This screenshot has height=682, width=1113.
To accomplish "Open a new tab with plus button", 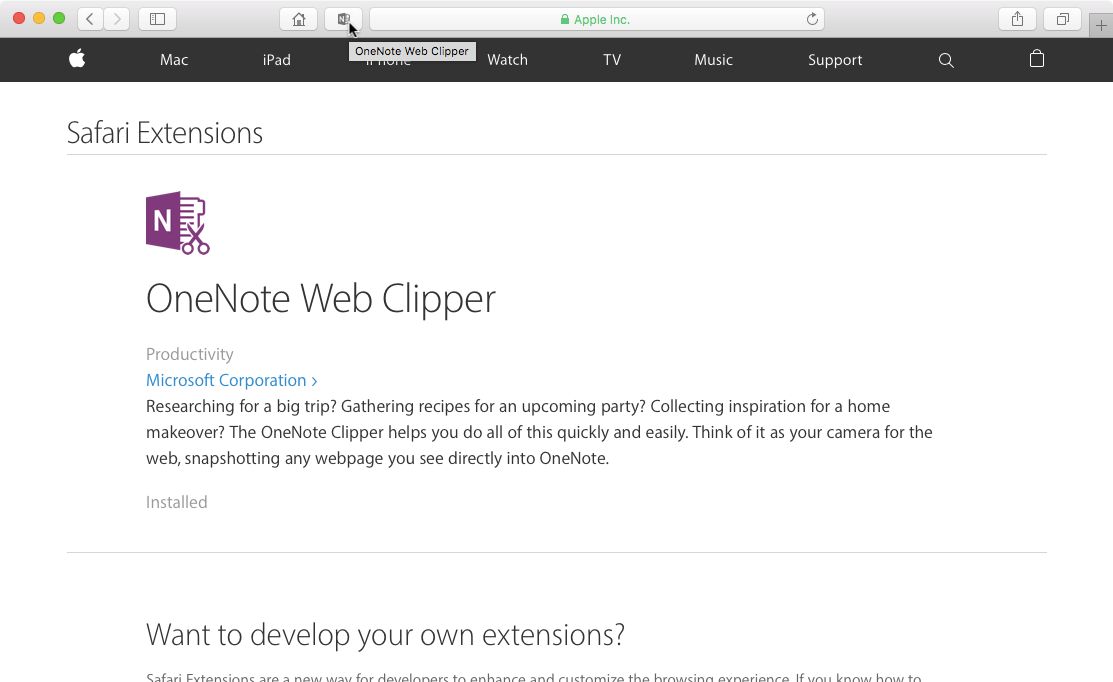I will 1101,26.
